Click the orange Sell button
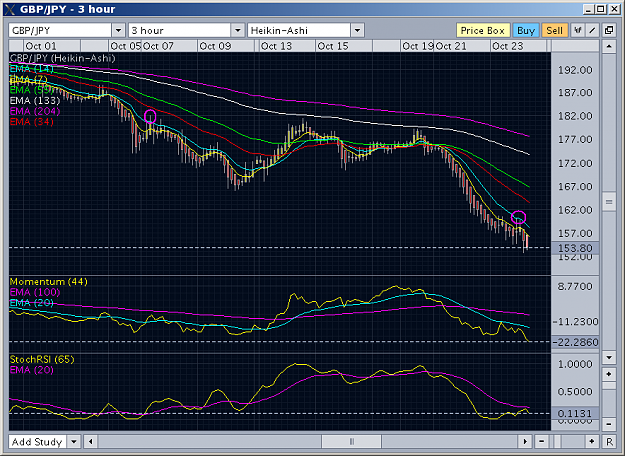The image size is (625, 456). click(x=554, y=30)
